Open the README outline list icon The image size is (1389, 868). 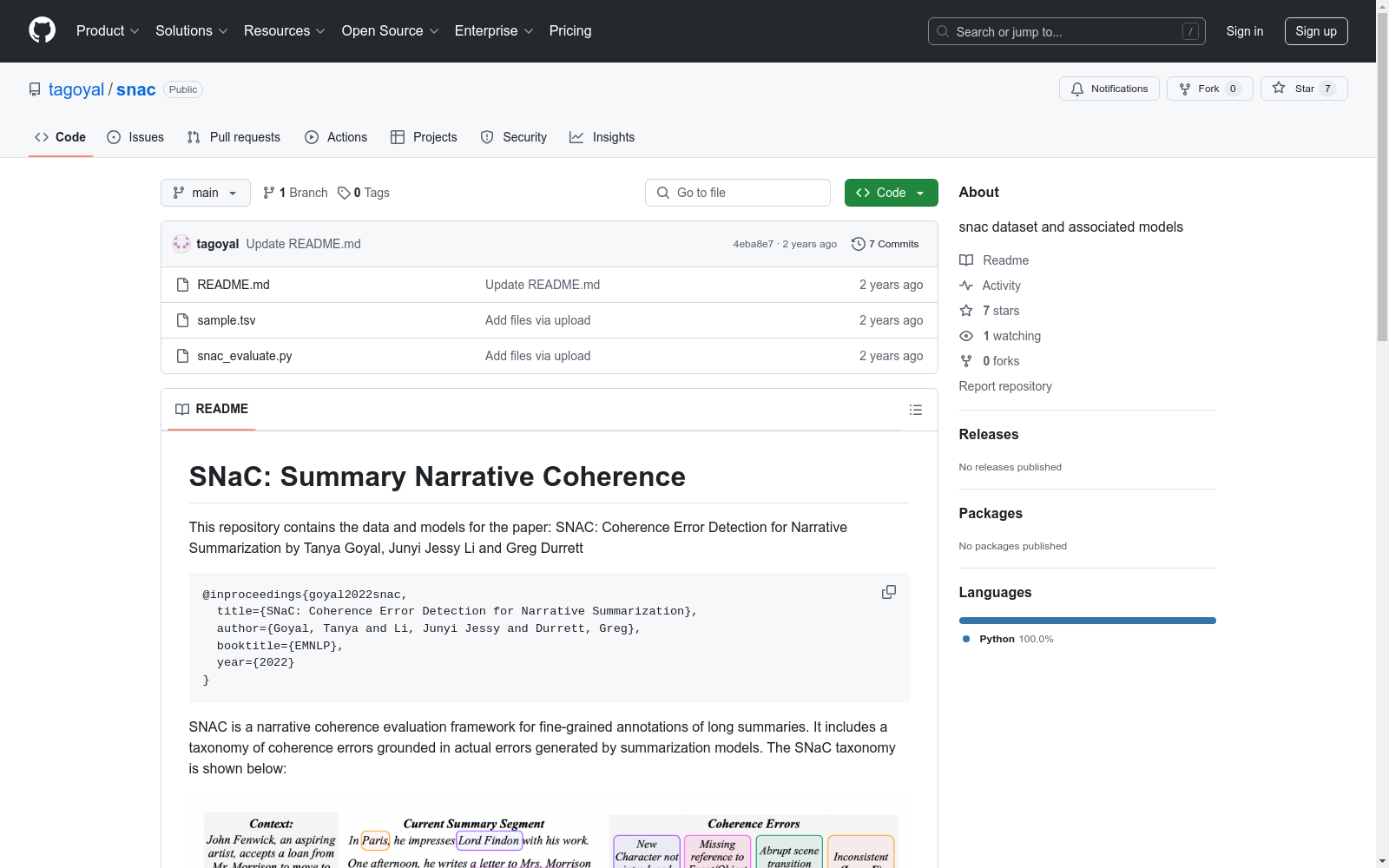(x=916, y=410)
